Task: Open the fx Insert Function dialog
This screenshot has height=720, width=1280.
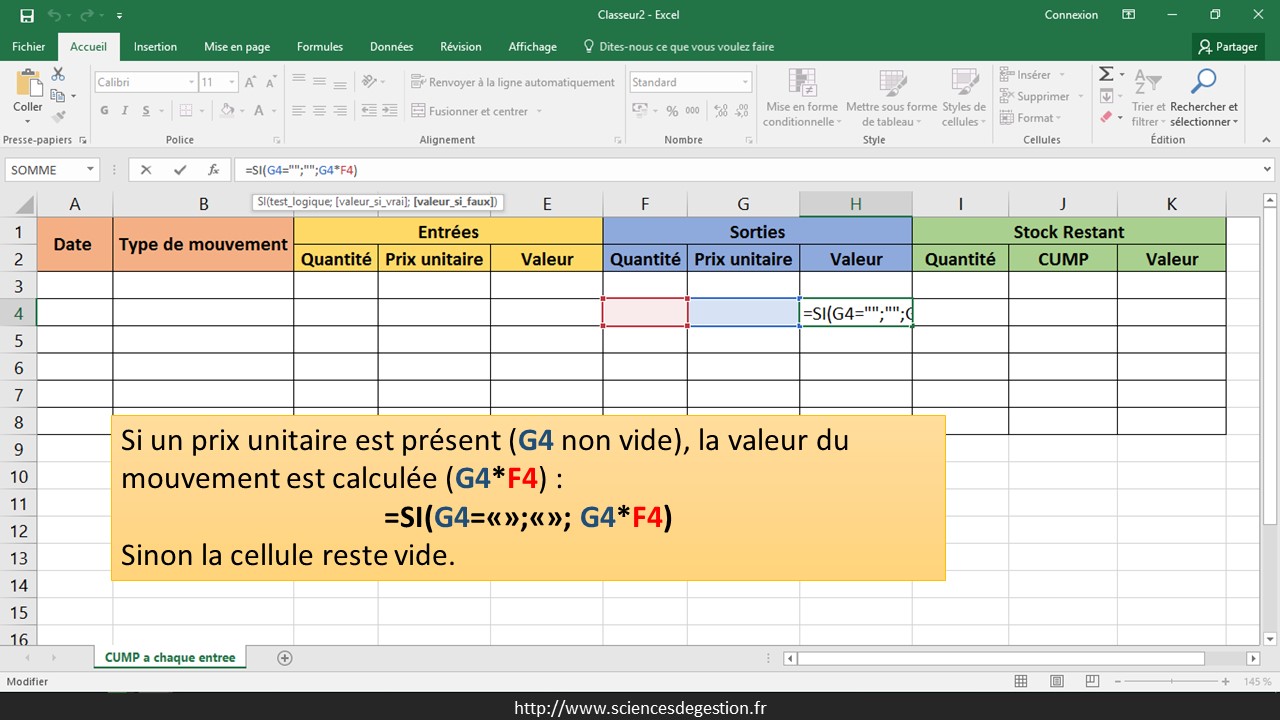Action: click(213, 170)
